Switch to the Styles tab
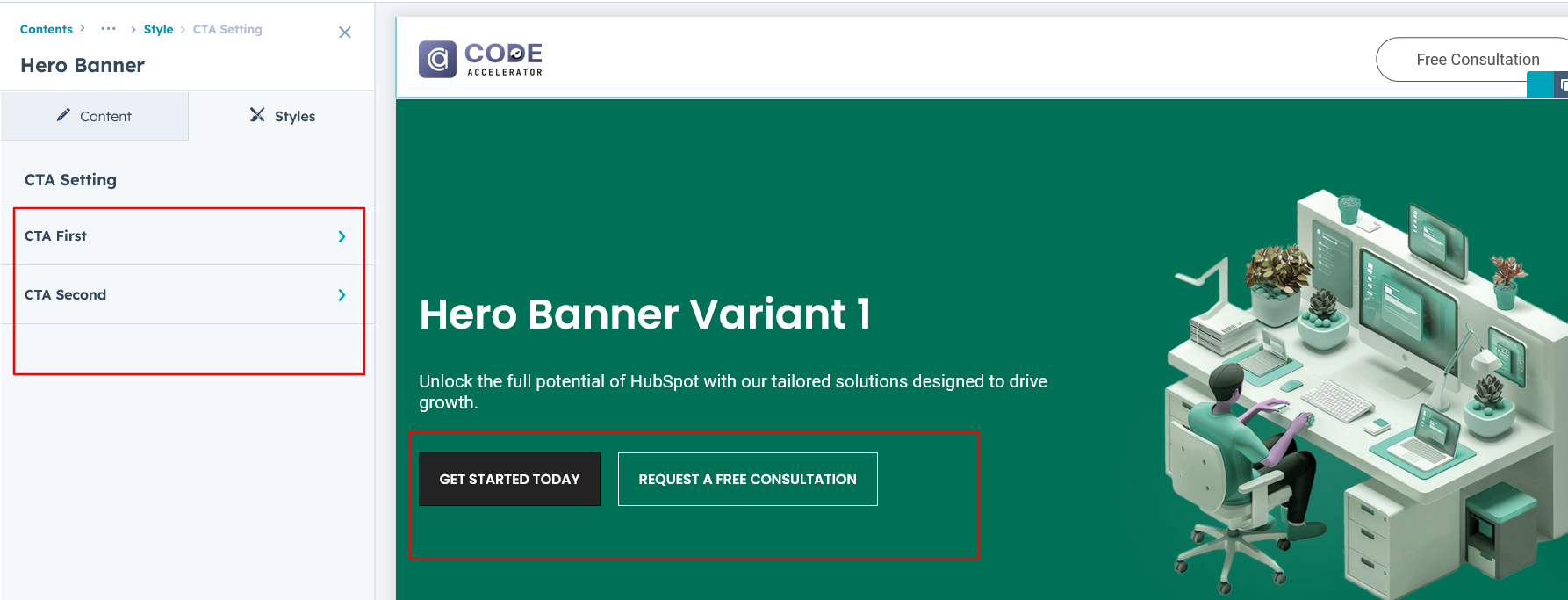The width and height of the screenshot is (1568, 600). pyautogui.click(x=282, y=116)
